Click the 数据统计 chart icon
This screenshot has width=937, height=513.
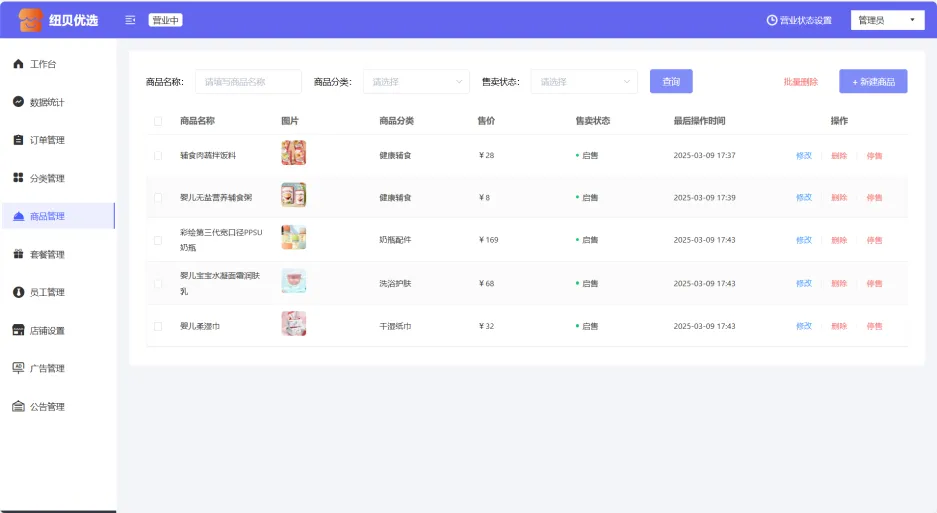[18, 102]
